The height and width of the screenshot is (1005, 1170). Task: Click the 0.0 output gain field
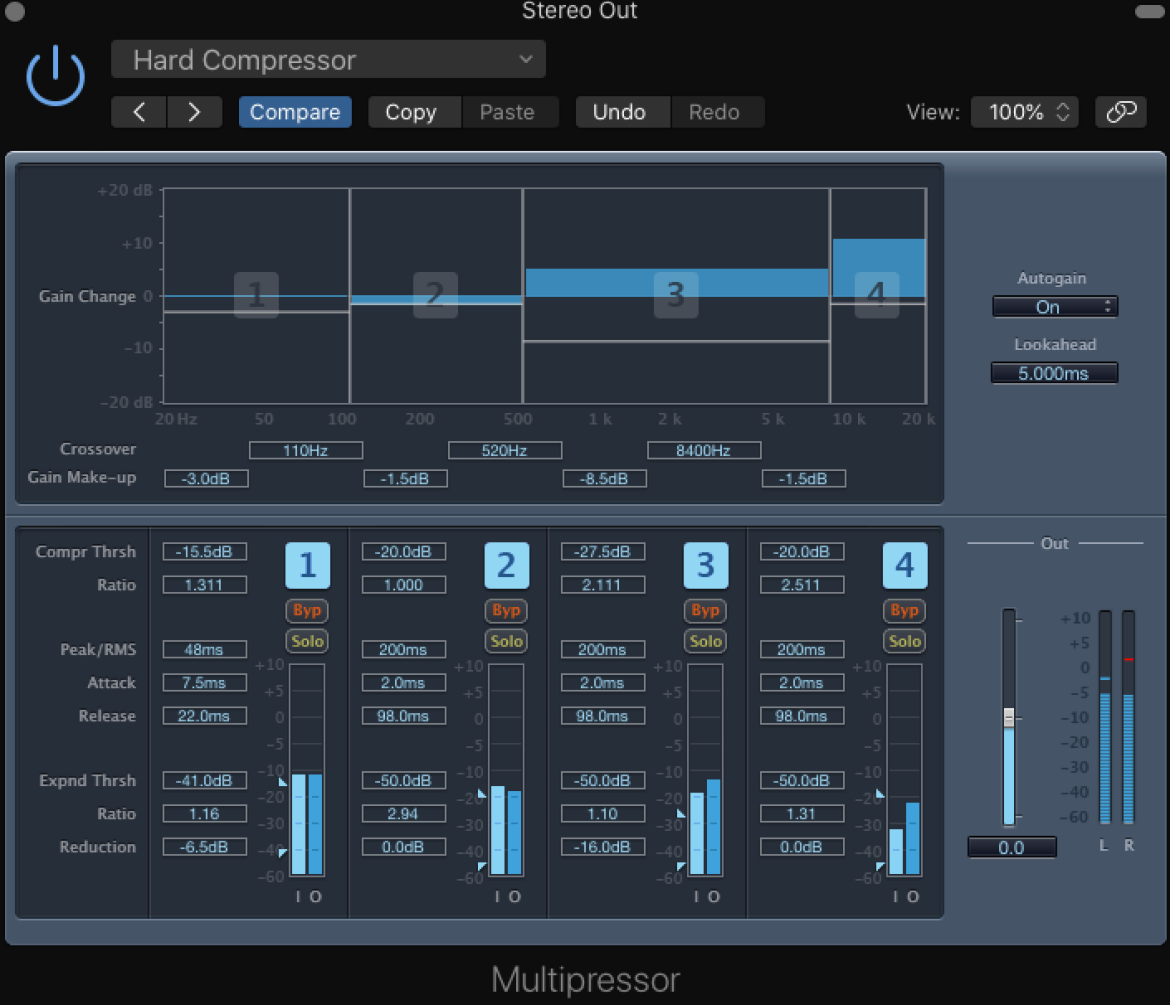(1012, 848)
